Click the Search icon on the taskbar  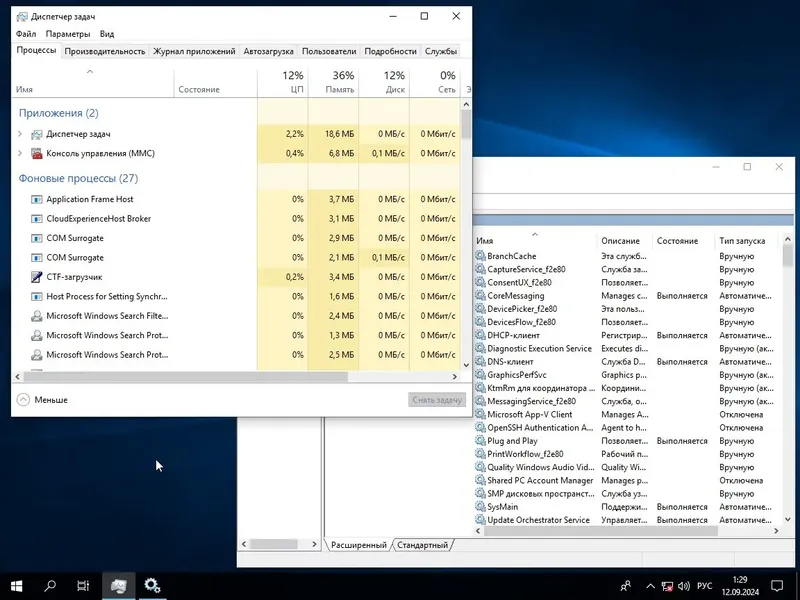[51, 585]
